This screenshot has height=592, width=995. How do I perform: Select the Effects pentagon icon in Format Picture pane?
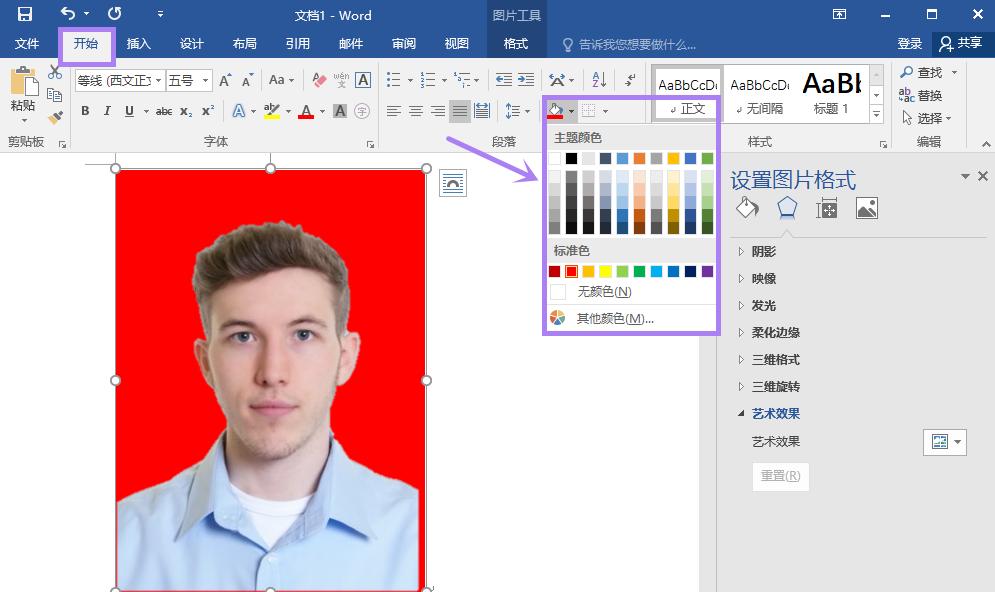786,207
